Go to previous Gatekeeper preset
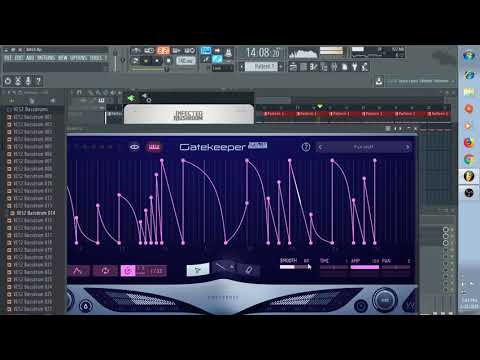The height and width of the screenshot is (360, 480). (x=321, y=147)
